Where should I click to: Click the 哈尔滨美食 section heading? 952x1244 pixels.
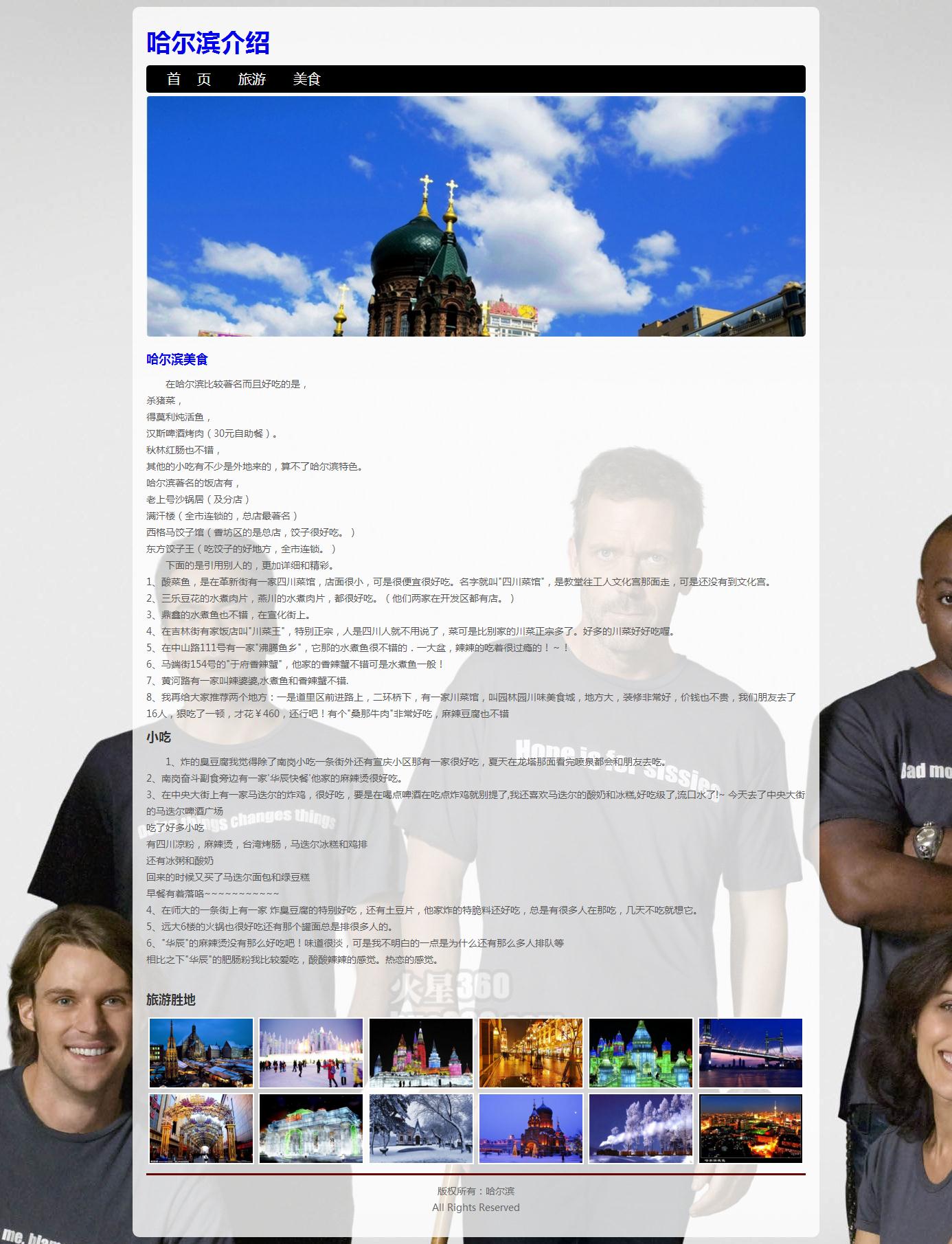tap(177, 359)
